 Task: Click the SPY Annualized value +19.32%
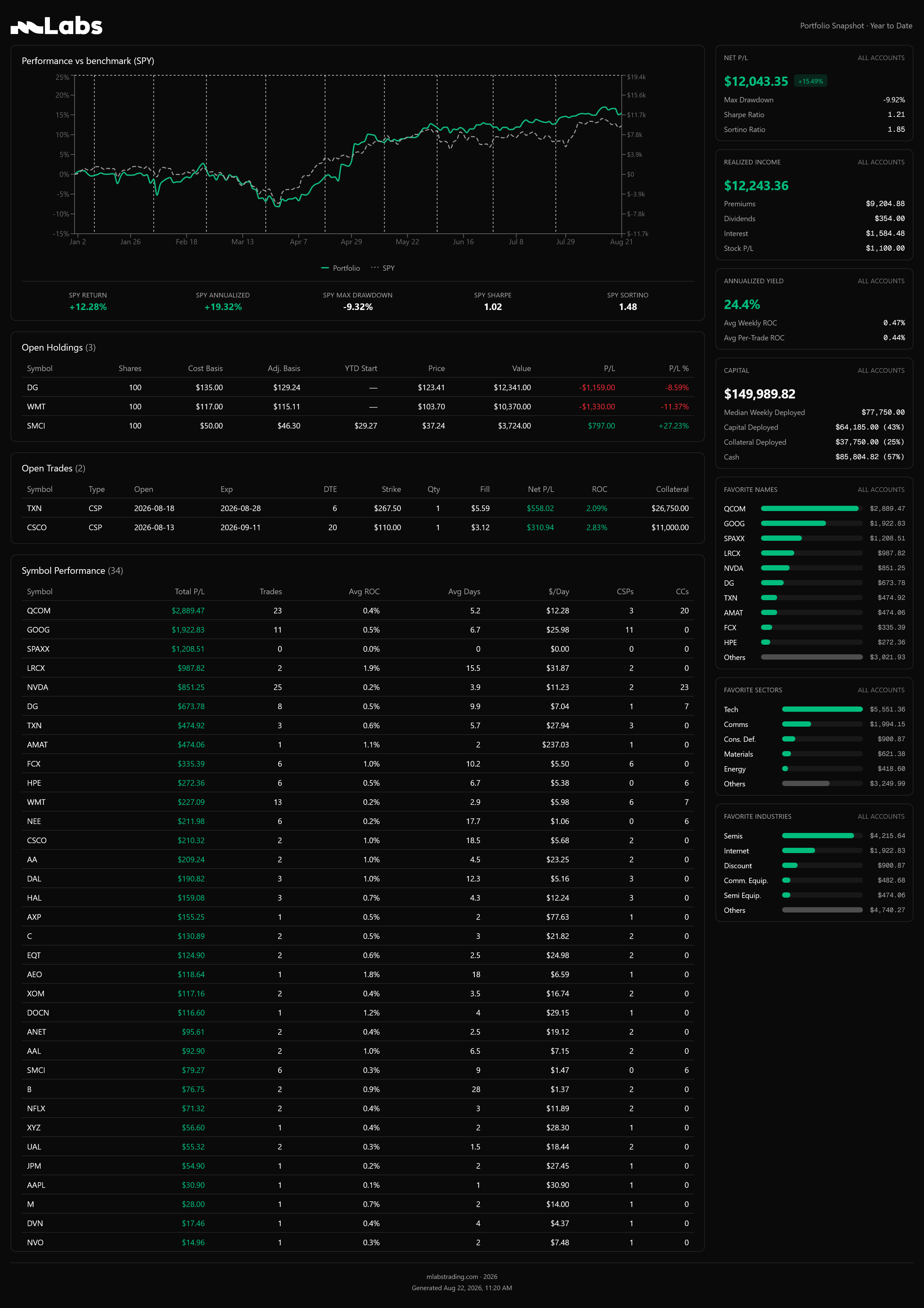(x=223, y=307)
